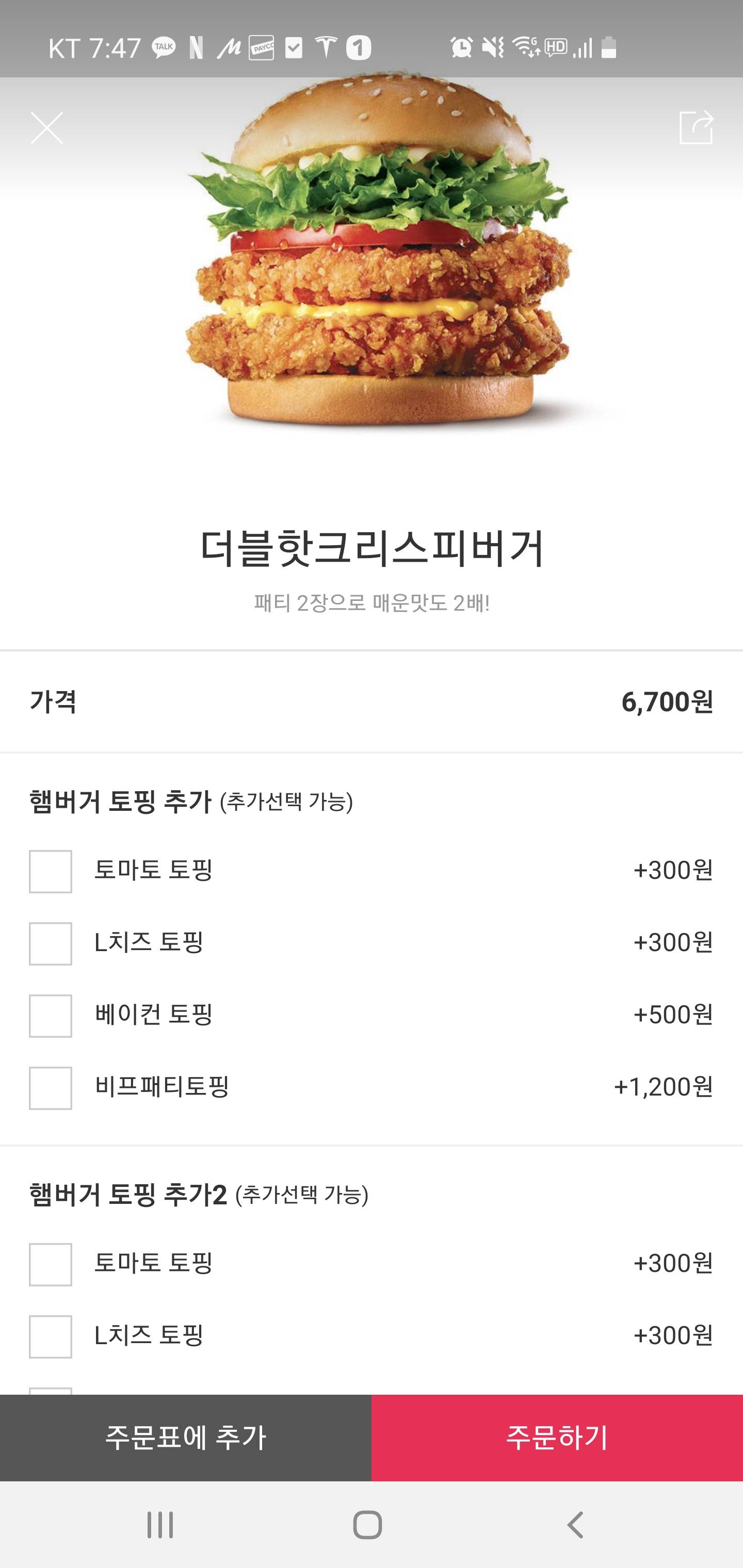Tap the share icon at top right
743x1568 pixels.
click(696, 127)
